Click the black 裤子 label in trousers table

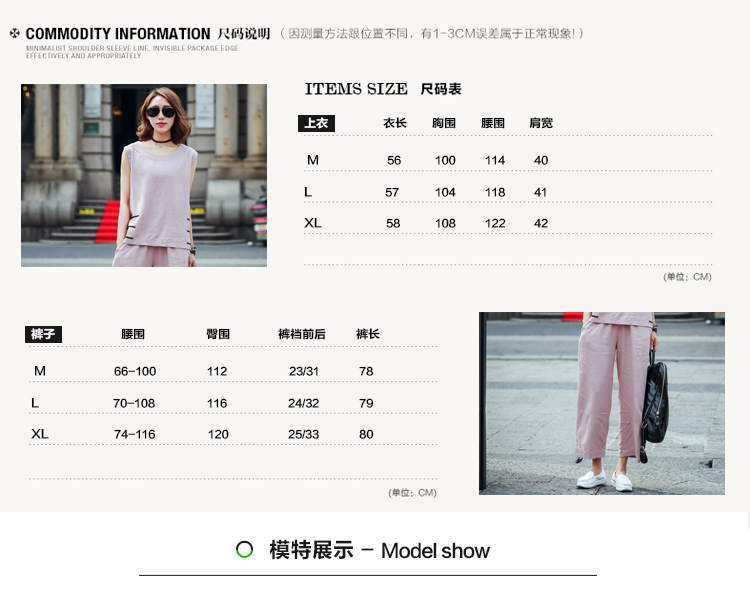click(x=43, y=334)
